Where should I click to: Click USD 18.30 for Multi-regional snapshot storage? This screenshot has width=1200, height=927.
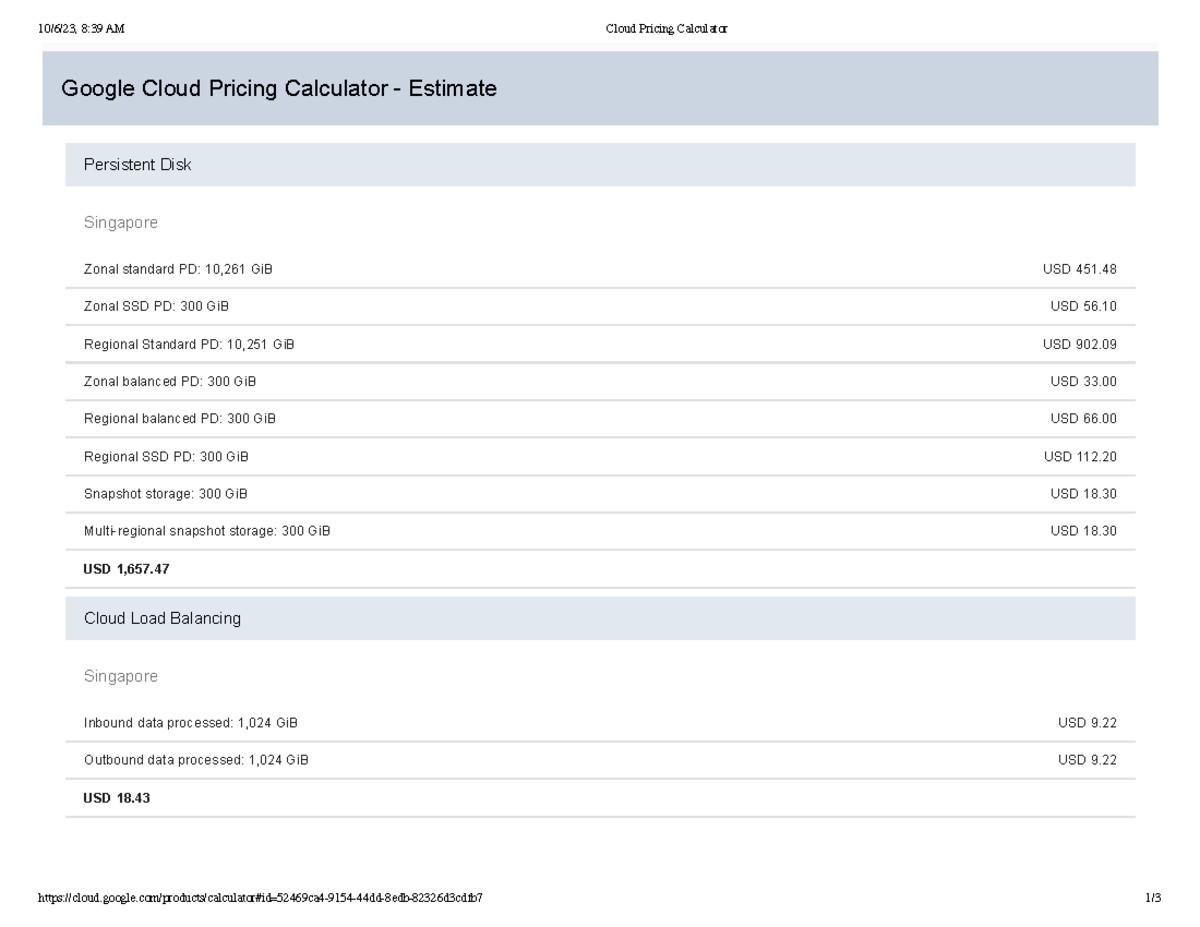[1084, 531]
